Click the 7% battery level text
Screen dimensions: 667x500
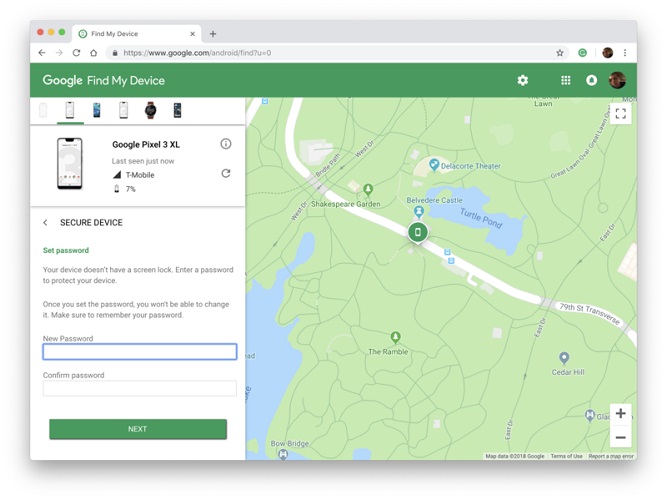(131, 189)
